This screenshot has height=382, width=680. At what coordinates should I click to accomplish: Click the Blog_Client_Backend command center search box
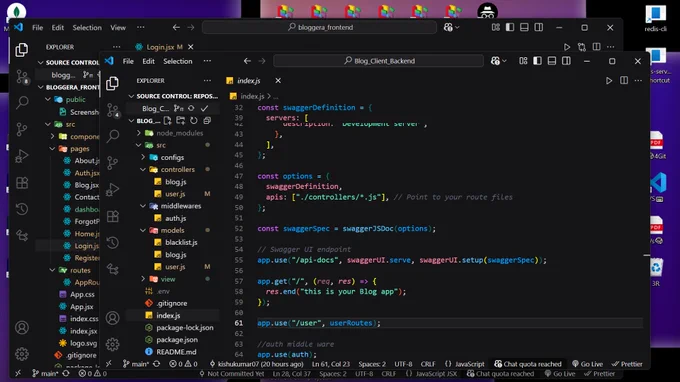[379, 61]
